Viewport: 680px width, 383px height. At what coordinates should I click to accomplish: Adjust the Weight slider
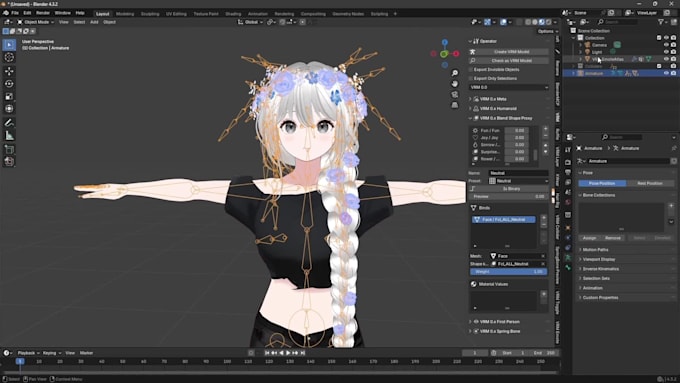pos(509,272)
